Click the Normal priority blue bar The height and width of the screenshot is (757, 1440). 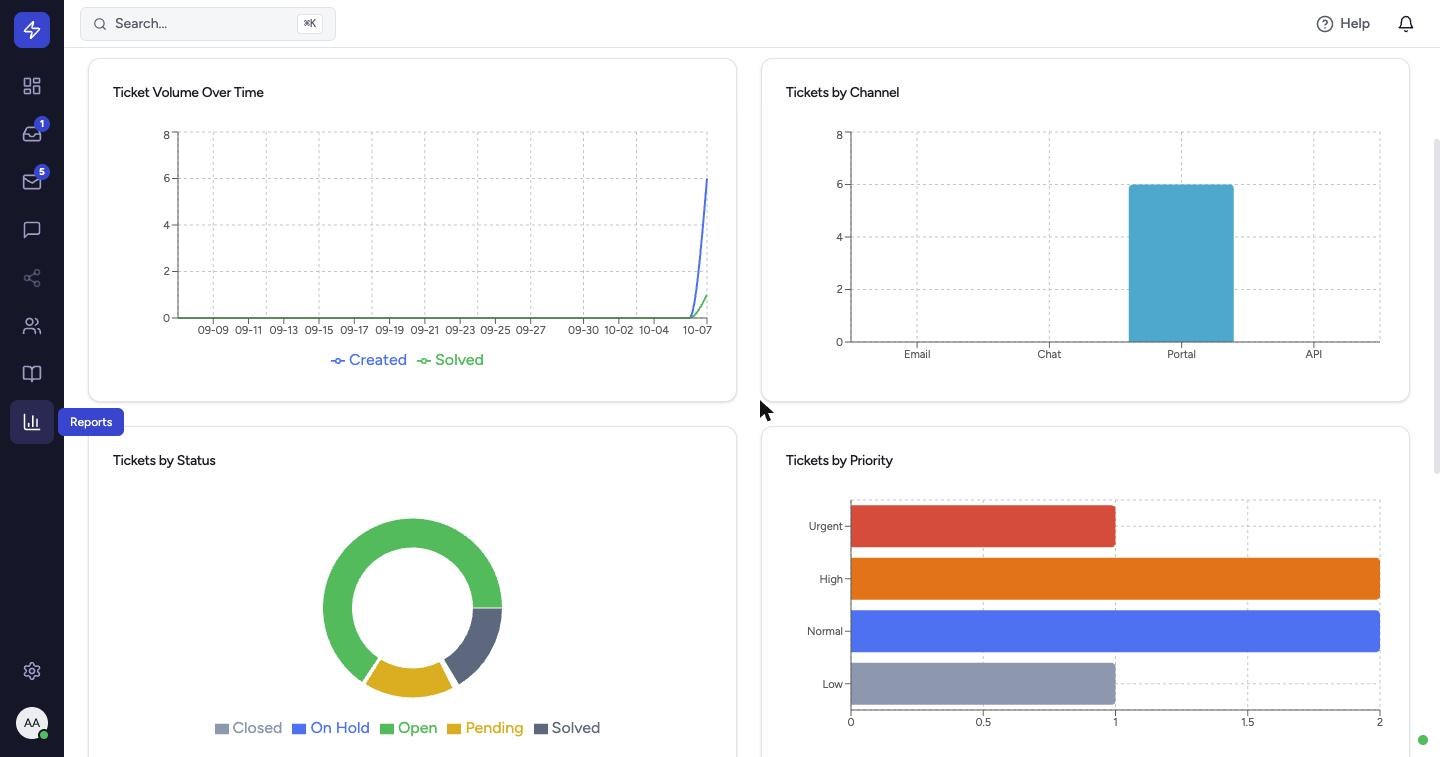pos(1115,631)
